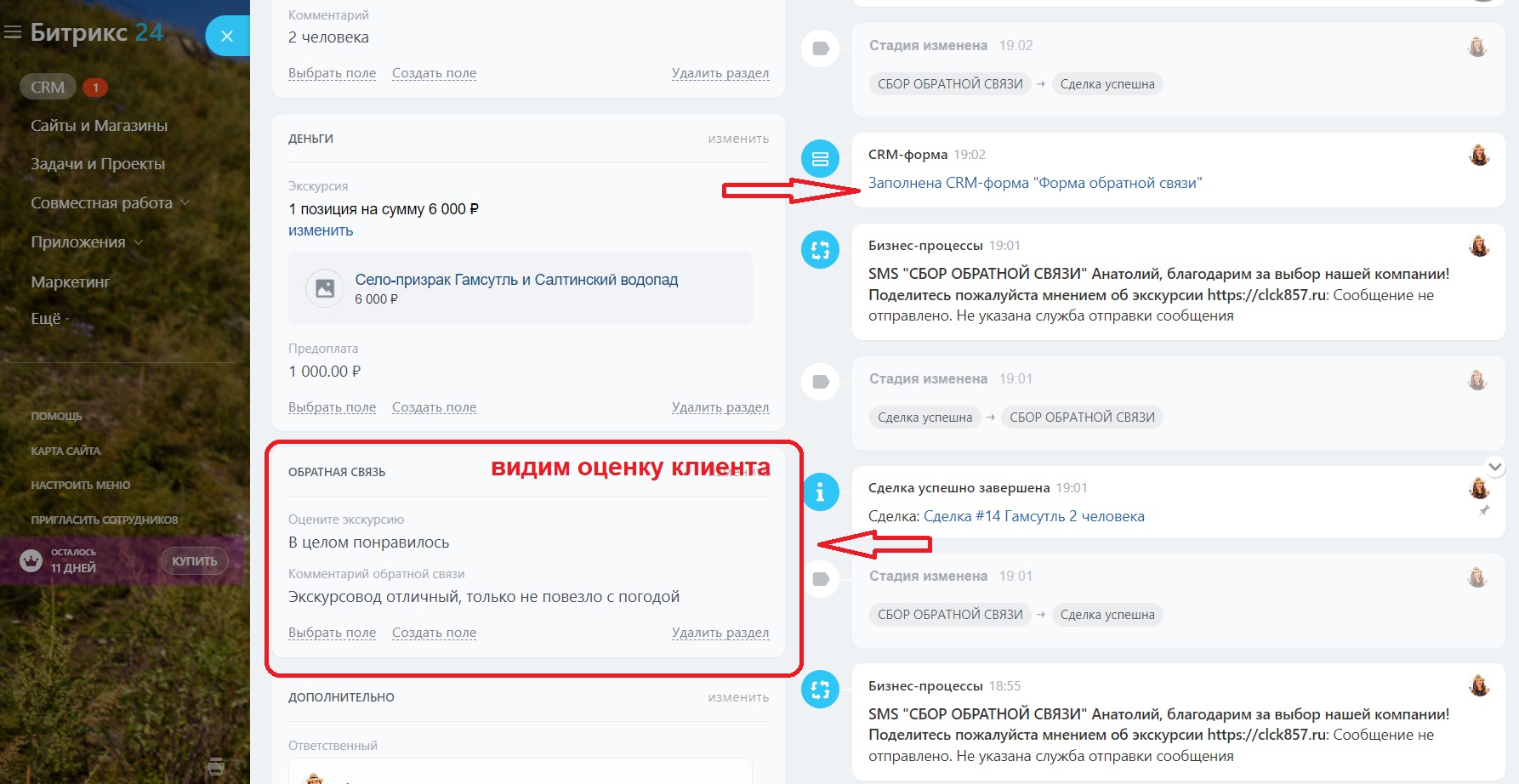
Task: Pin the Сделка успешно завершена entry
Action: [x=1484, y=510]
